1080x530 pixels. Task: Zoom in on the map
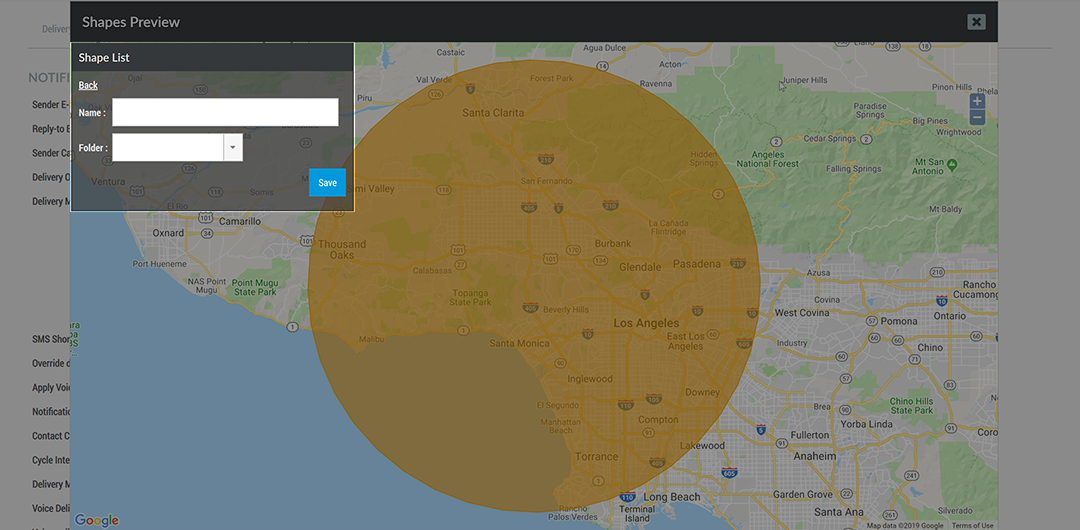977,101
